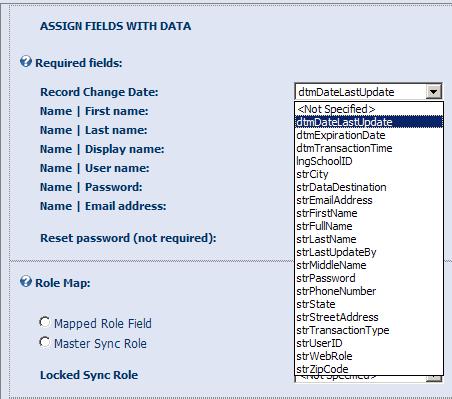Screen dimensions: 452x399
Task: Select strZipCode at the list bottom
Action: [369, 369]
